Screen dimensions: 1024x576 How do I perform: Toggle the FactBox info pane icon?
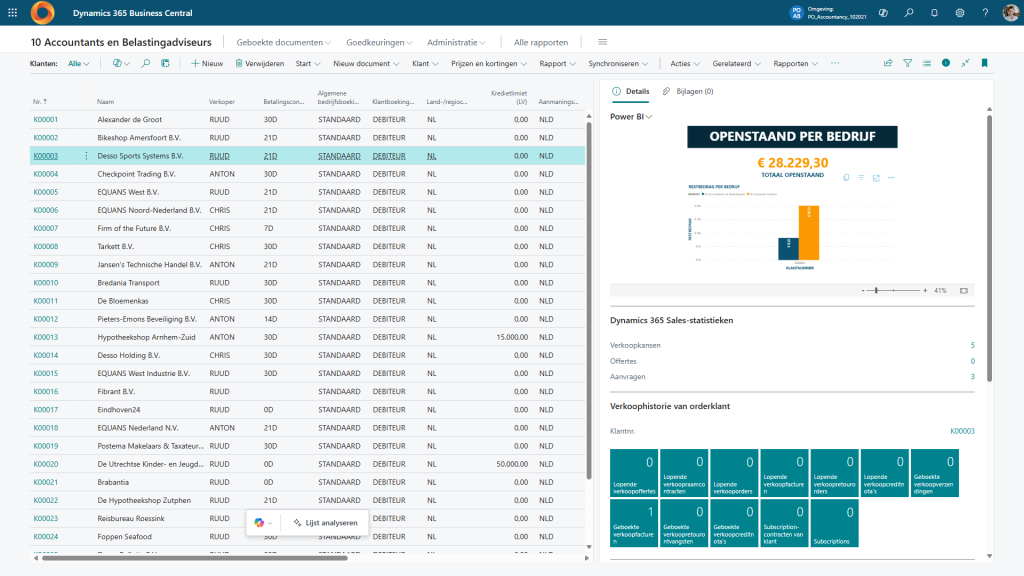(946, 63)
